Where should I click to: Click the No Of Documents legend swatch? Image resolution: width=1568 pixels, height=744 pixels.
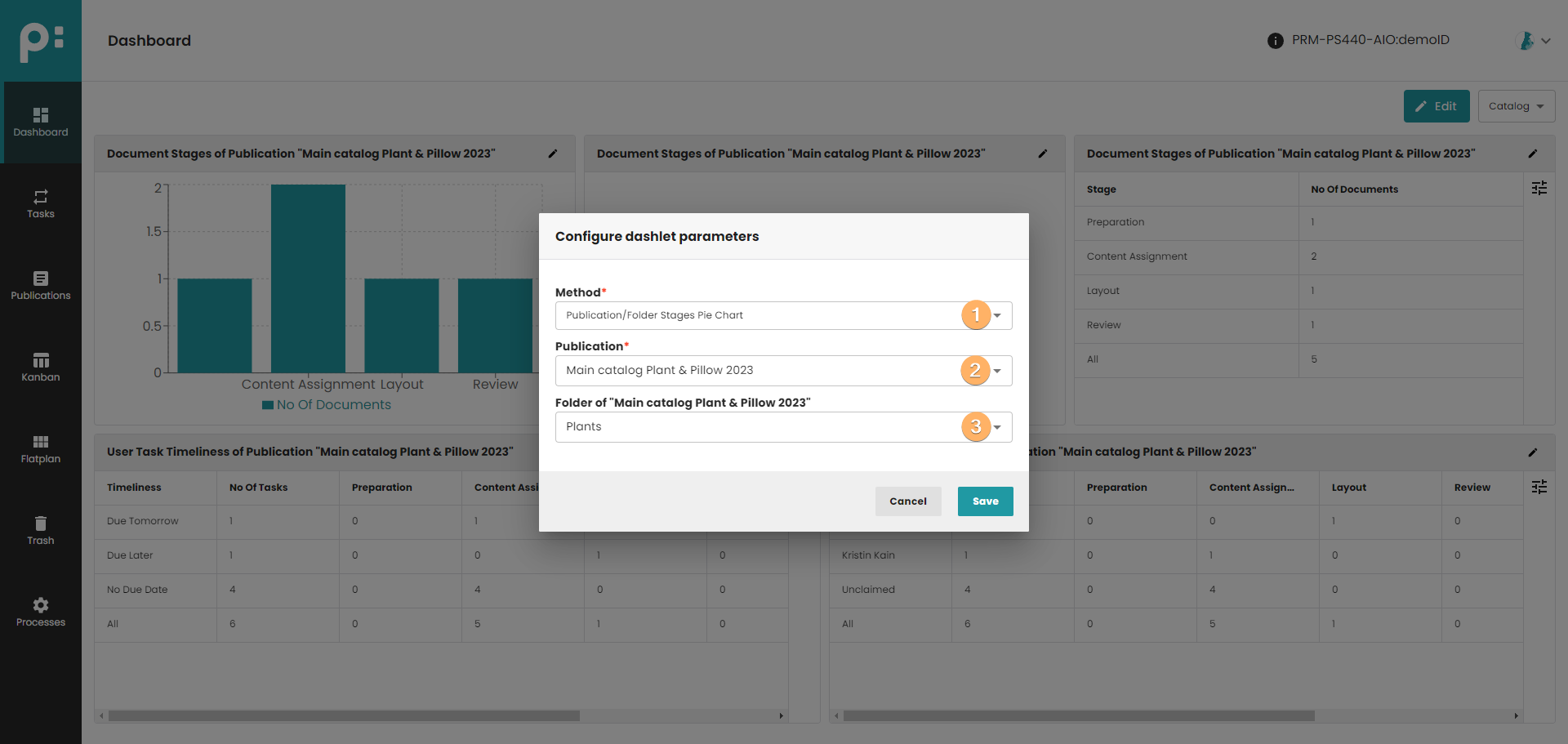tap(268, 405)
